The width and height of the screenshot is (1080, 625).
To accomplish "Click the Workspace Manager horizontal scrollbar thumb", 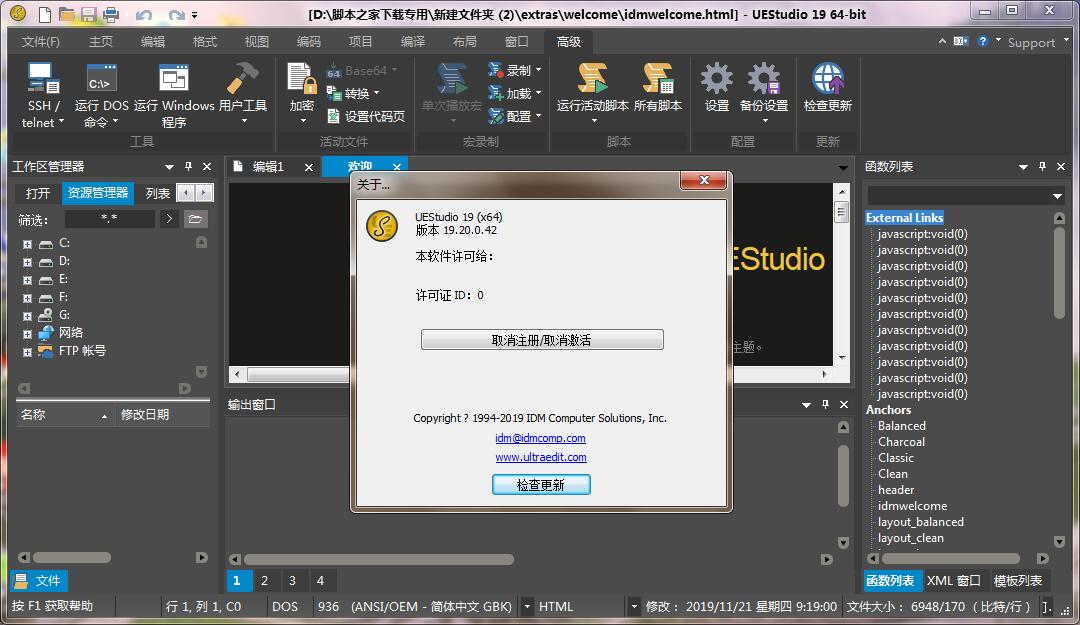I will point(72,557).
